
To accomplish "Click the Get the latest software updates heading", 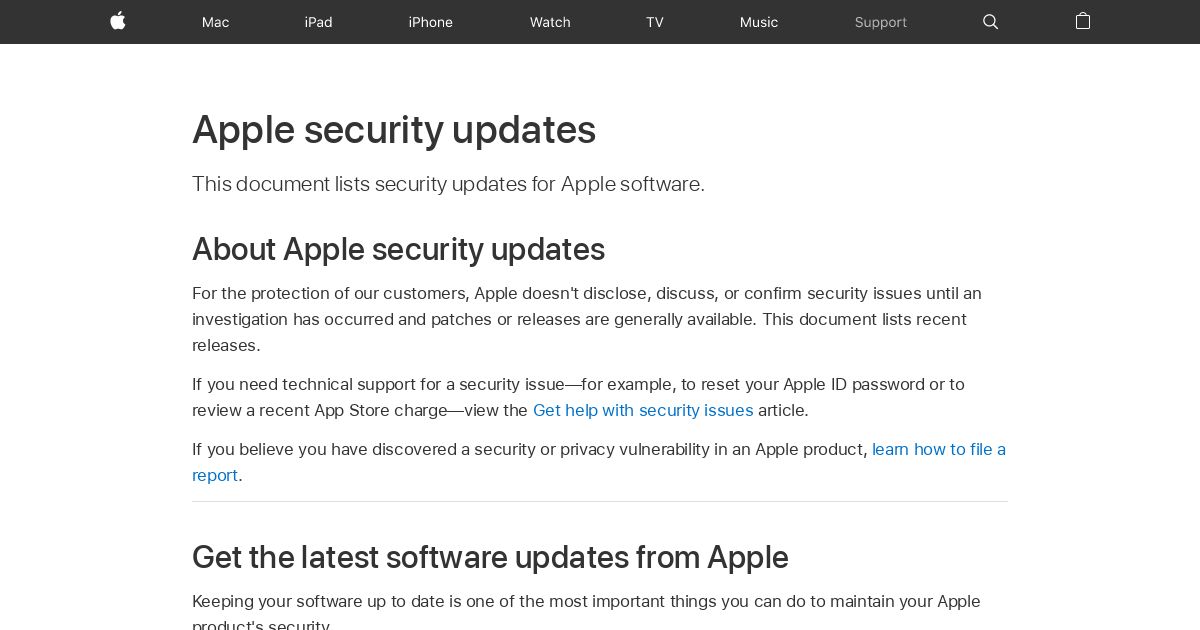I will [x=490, y=557].
